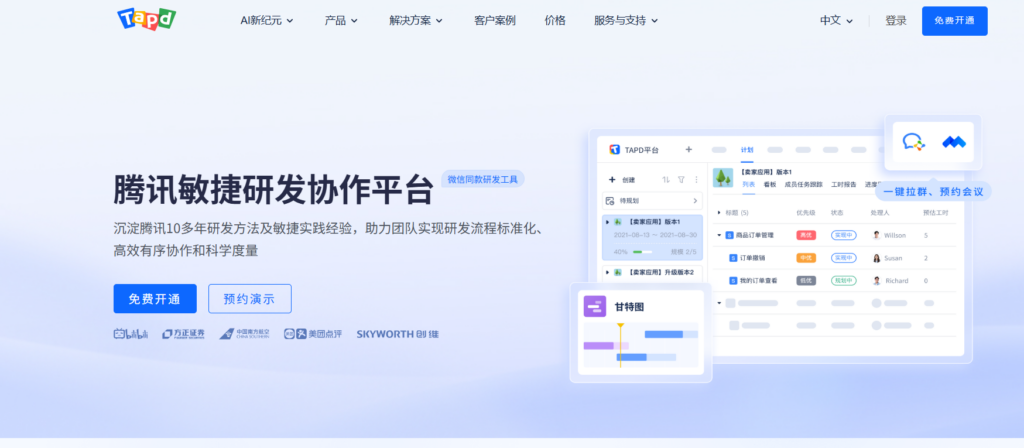
Task: Select the 列表 view tab
Action: 748,185
